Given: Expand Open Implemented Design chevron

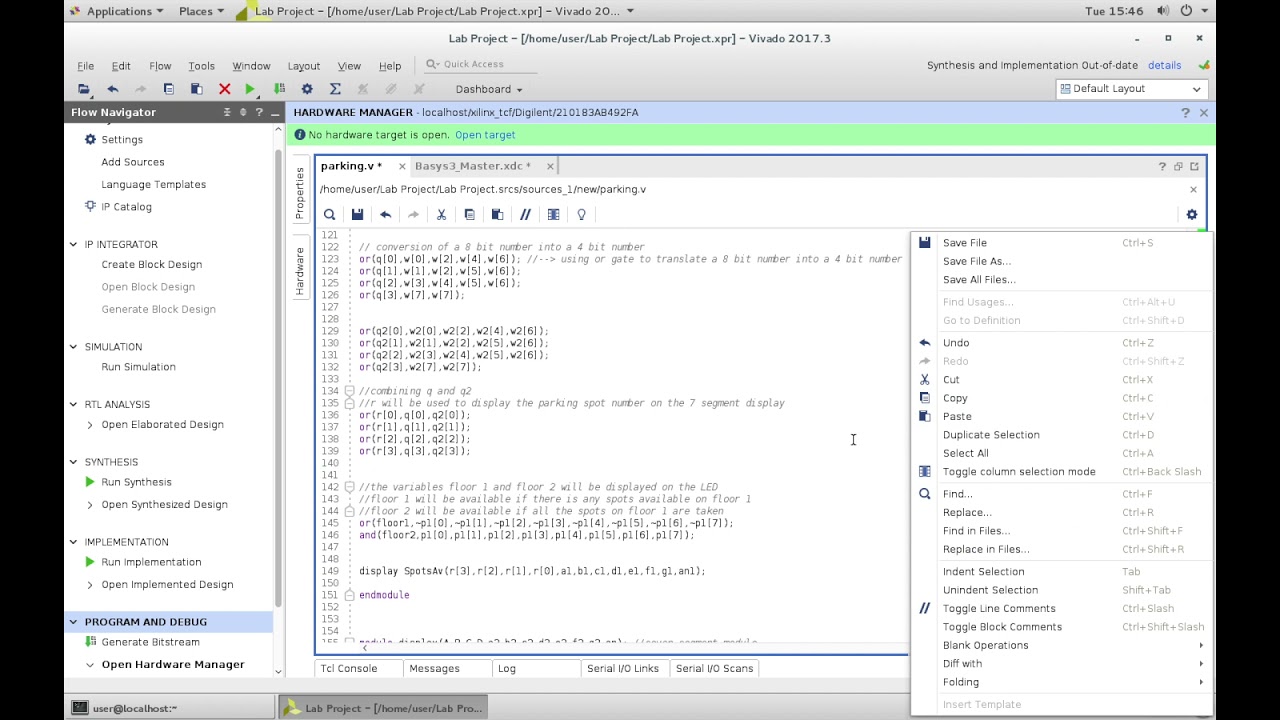Looking at the screenshot, I should coord(90,585).
